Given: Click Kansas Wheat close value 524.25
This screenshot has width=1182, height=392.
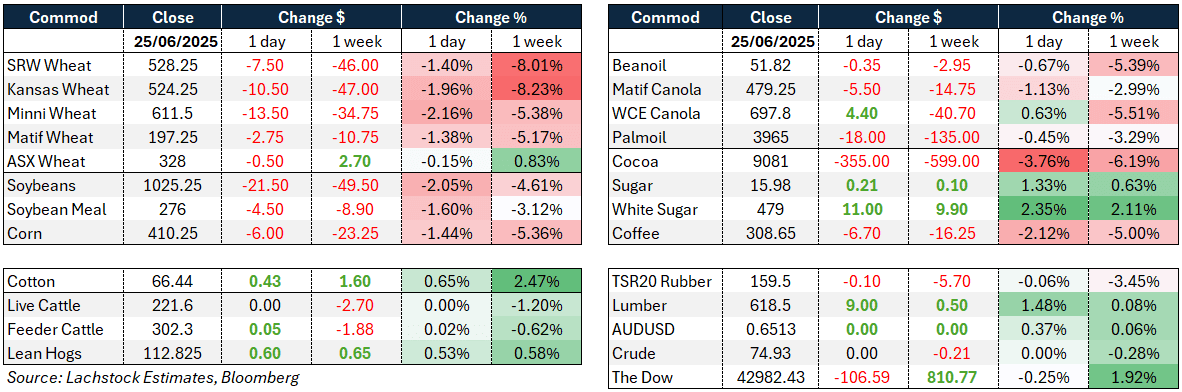Looking at the screenshot, I should click(x=174, y=90).
